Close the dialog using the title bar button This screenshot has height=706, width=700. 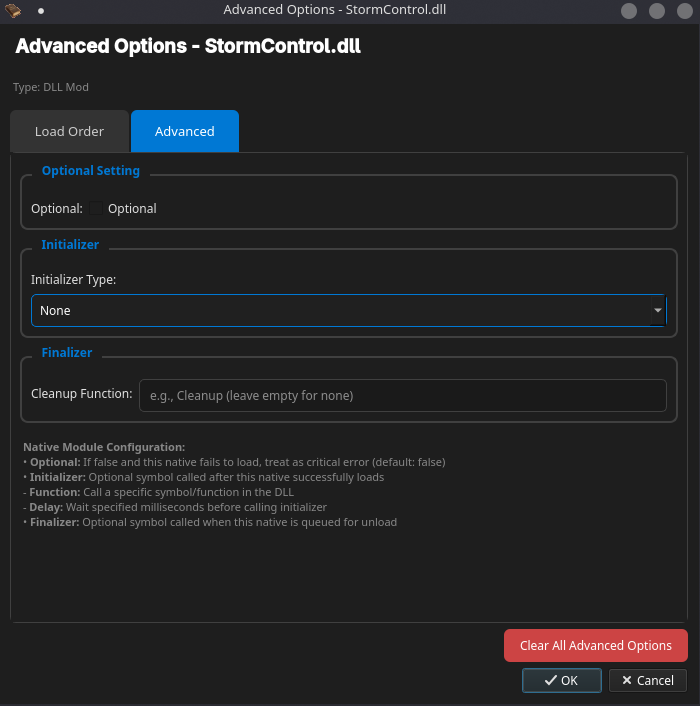click(685, 11)
